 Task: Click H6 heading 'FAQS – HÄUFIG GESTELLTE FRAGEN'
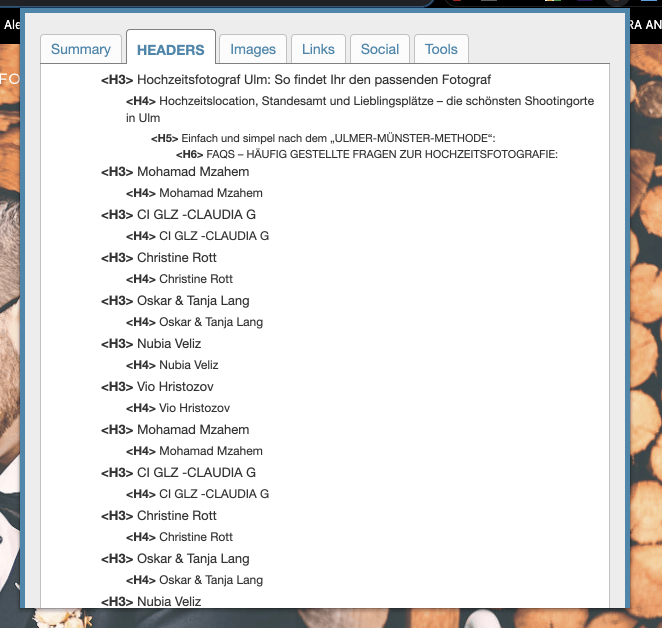[366, 154]
